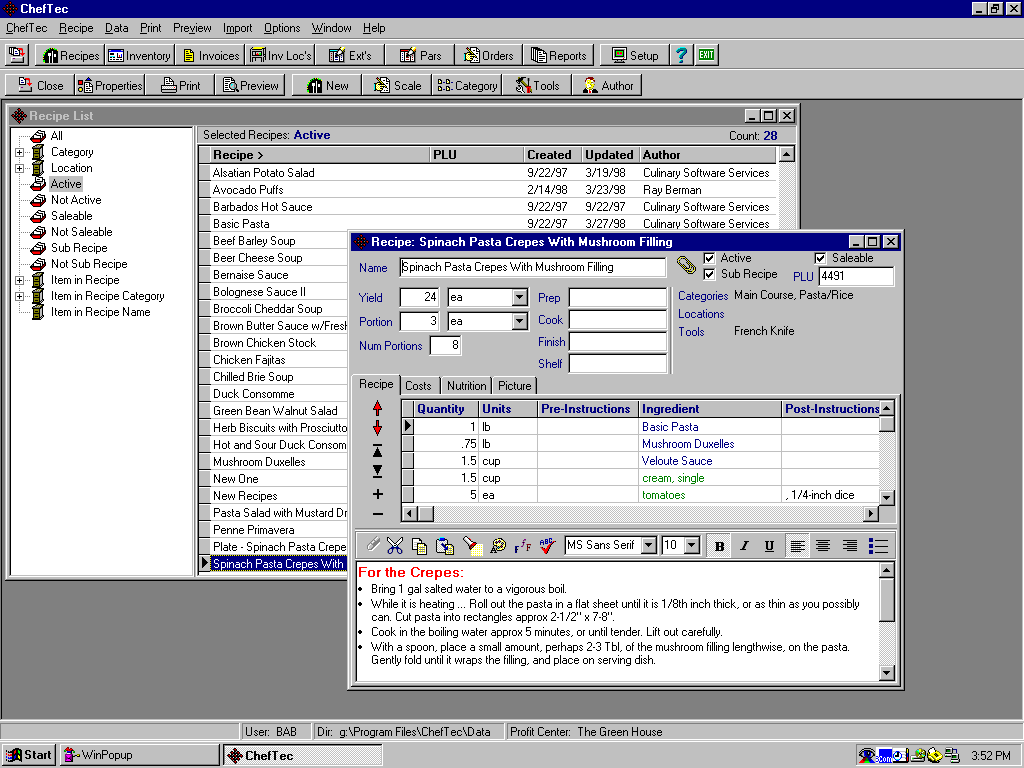Remove an ingredient row with the minus icon
Viewport: 1024px width, 768px height.
377,515
